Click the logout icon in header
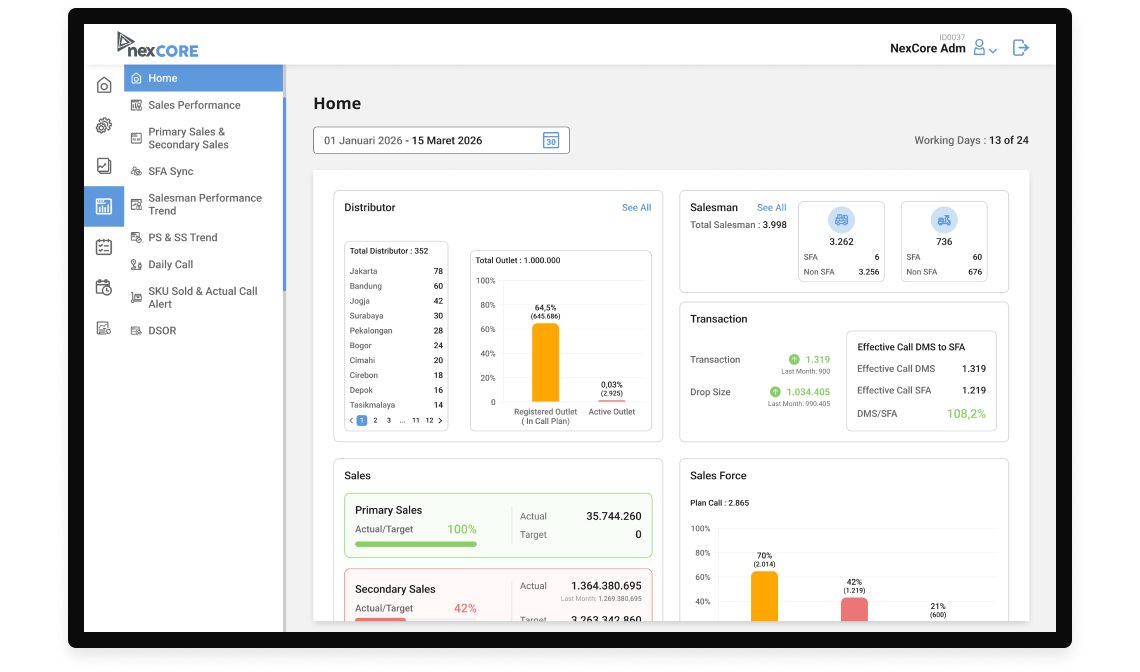Image resolution: width=1140 pixels, height=672 pixels. point(1021,48)
